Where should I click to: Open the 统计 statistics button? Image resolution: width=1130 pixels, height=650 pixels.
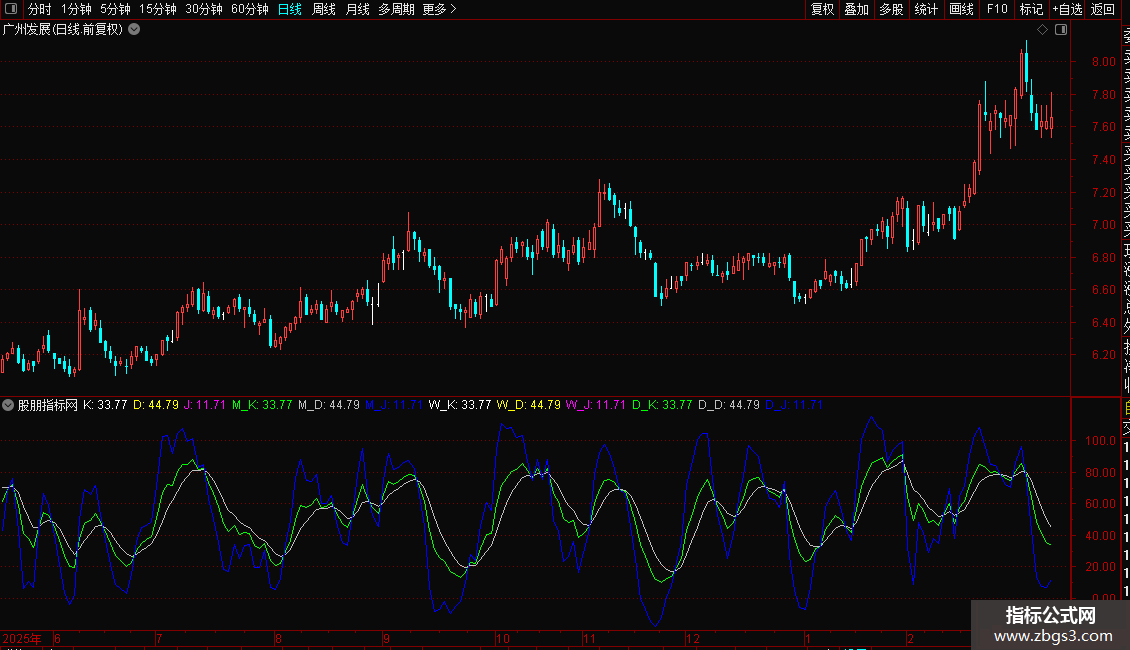point(926,9)
